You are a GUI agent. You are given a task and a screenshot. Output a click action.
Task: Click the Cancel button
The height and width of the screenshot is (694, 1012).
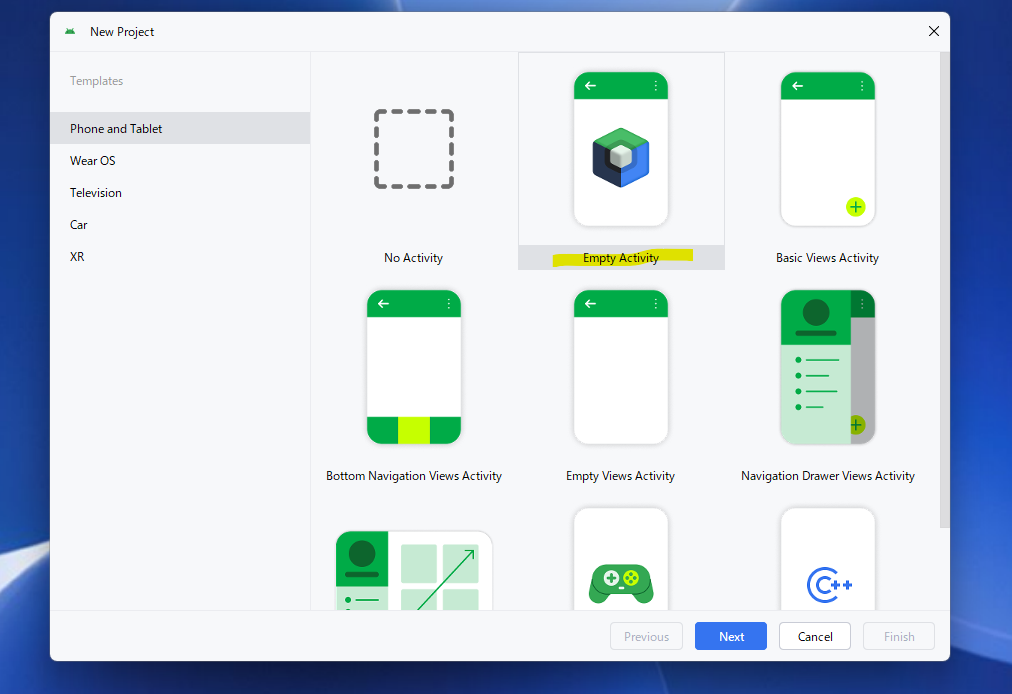click(x=815, y=637)
